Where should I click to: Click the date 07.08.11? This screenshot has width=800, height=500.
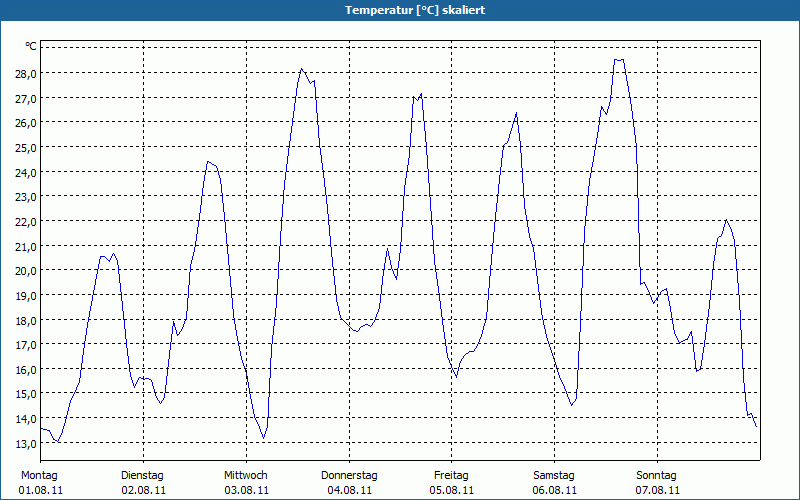(x=658, y=491)
